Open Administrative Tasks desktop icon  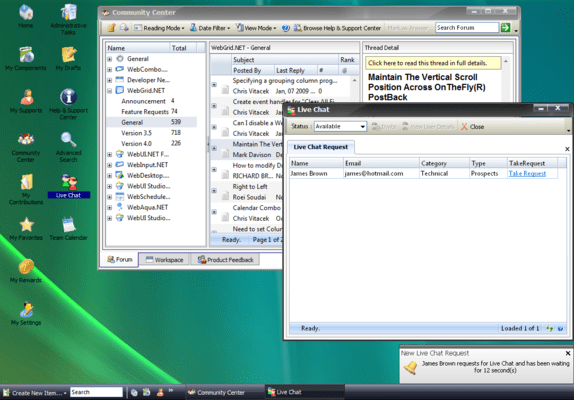click(68, 19)
